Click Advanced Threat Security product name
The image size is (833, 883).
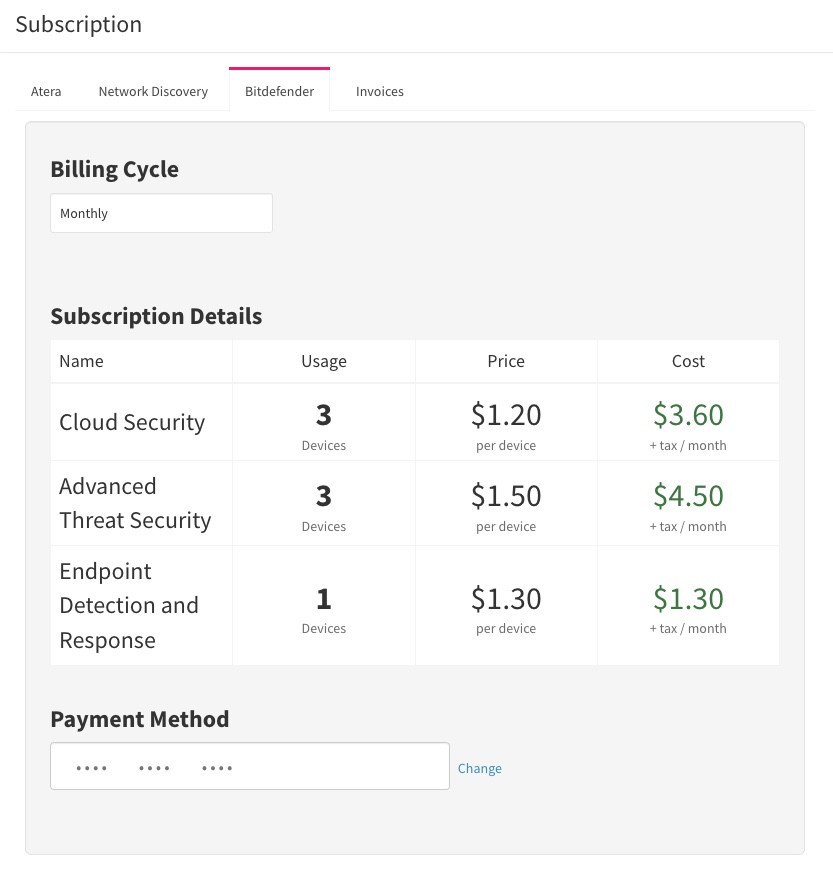135,503
